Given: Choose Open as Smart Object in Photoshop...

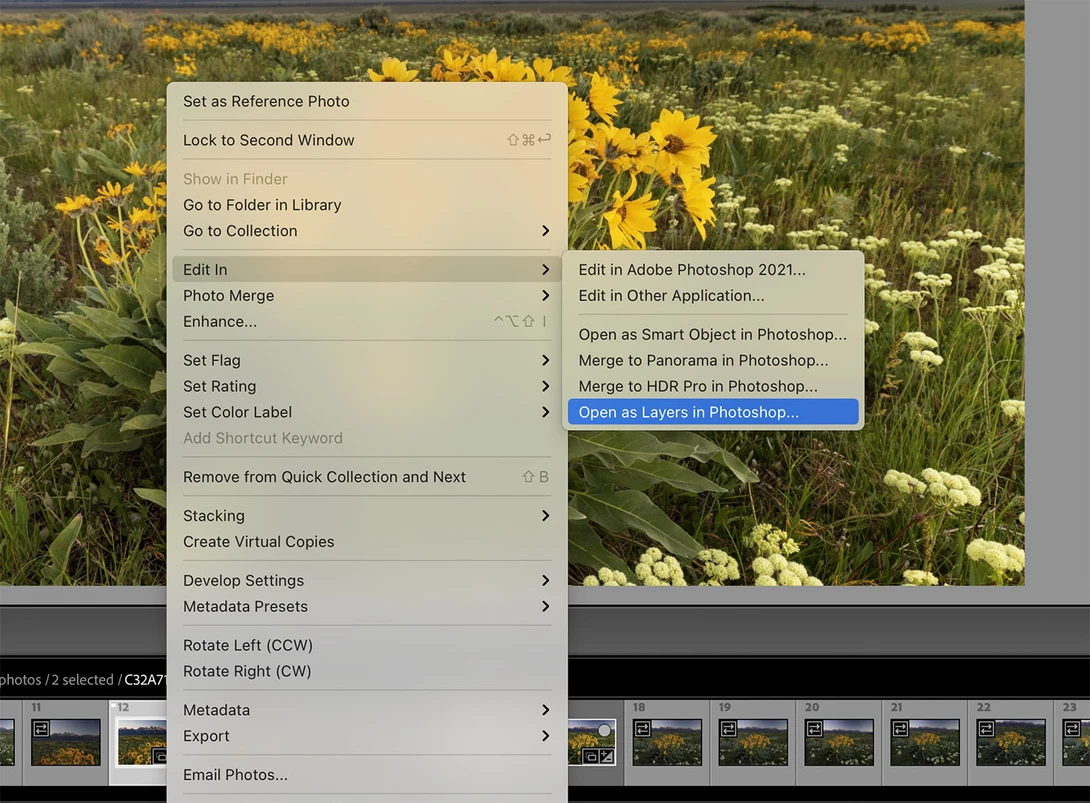Looking at the screenshot, I should click(713, 334).
